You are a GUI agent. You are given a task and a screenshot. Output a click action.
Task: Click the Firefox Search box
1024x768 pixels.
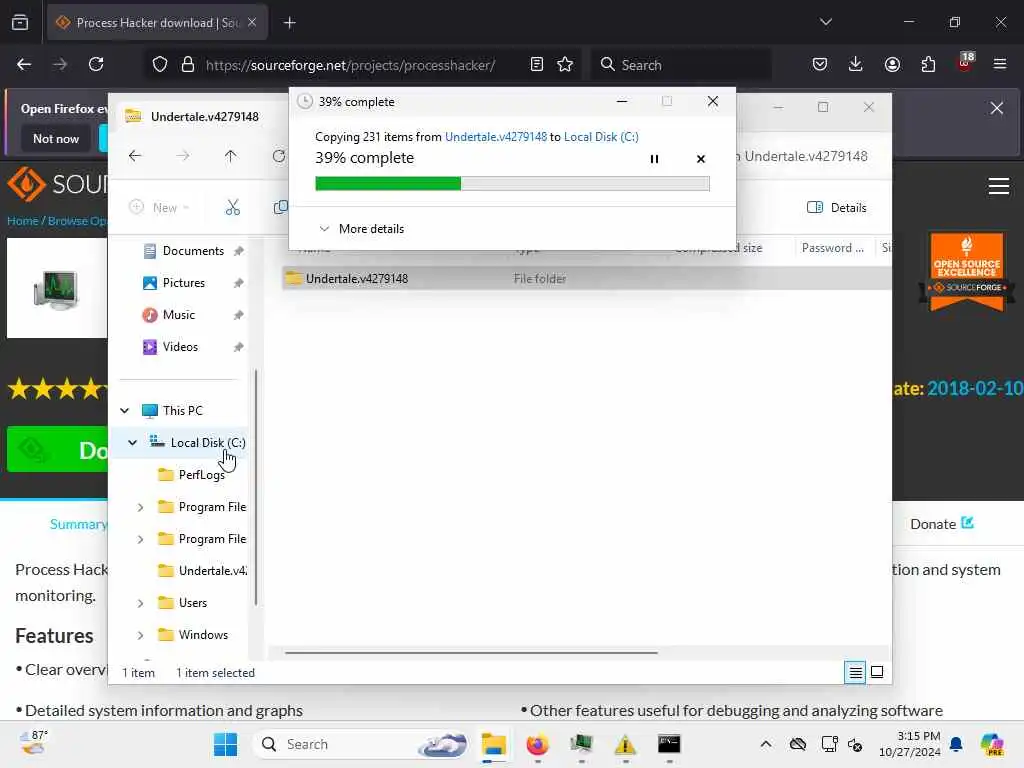(x=681, y=65)
